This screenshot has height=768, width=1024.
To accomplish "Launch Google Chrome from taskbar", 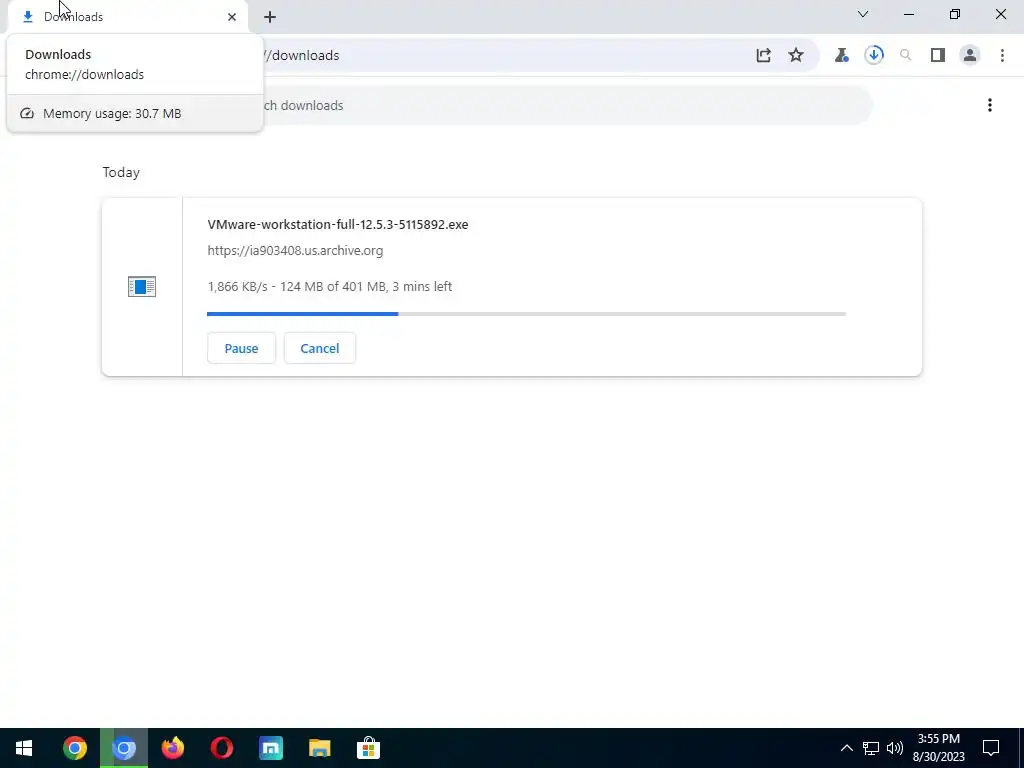I will pos(74,748).
